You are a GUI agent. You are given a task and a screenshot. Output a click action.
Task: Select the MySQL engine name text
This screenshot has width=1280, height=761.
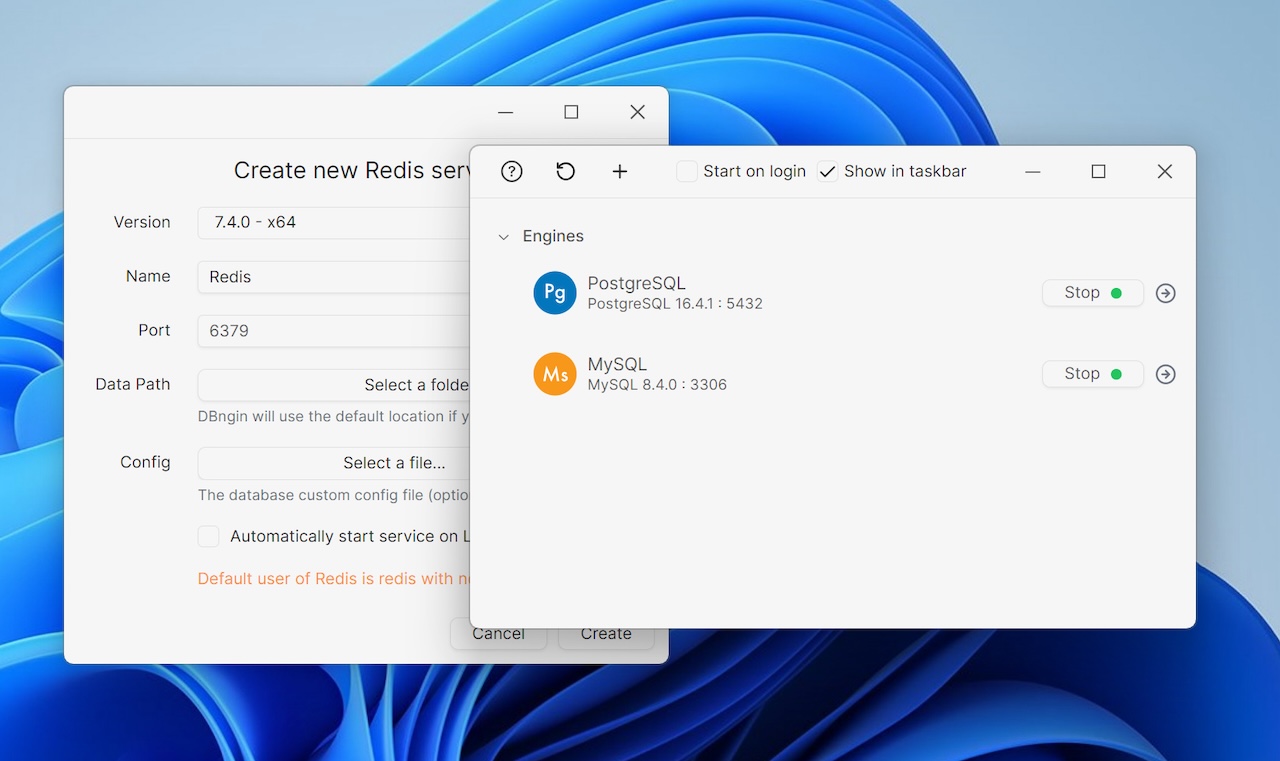coord(617,364)
